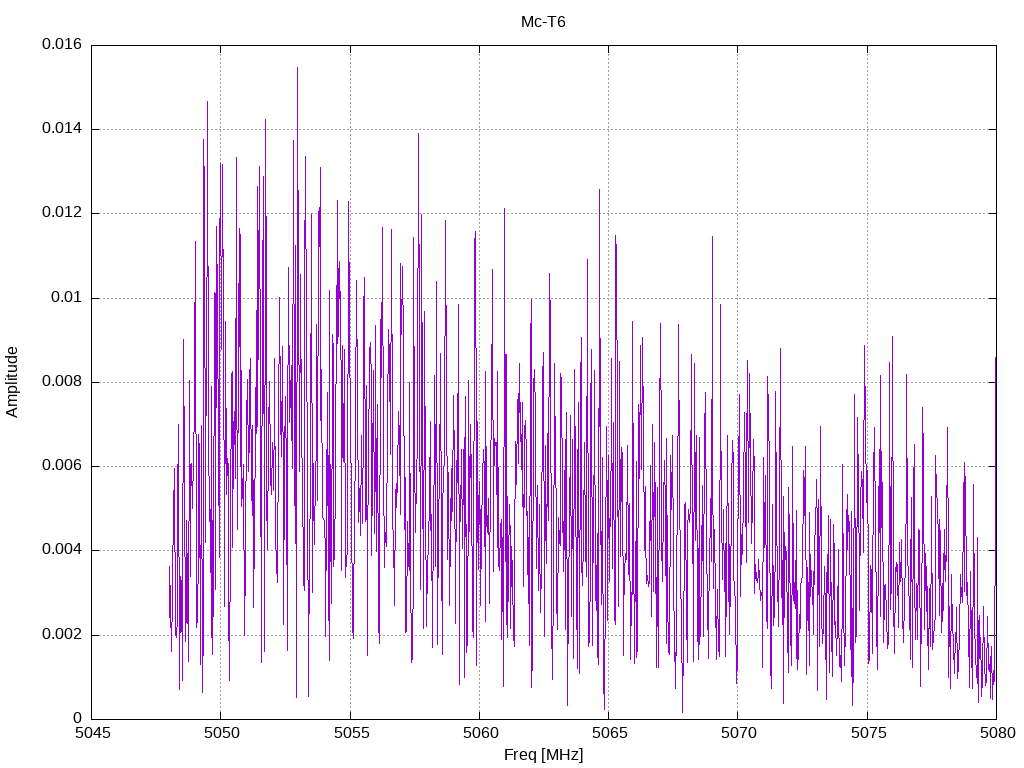1024x768 pixels.
Task: Click the 0.008 y-axis tick label
Action: click(x=62, y=381)
